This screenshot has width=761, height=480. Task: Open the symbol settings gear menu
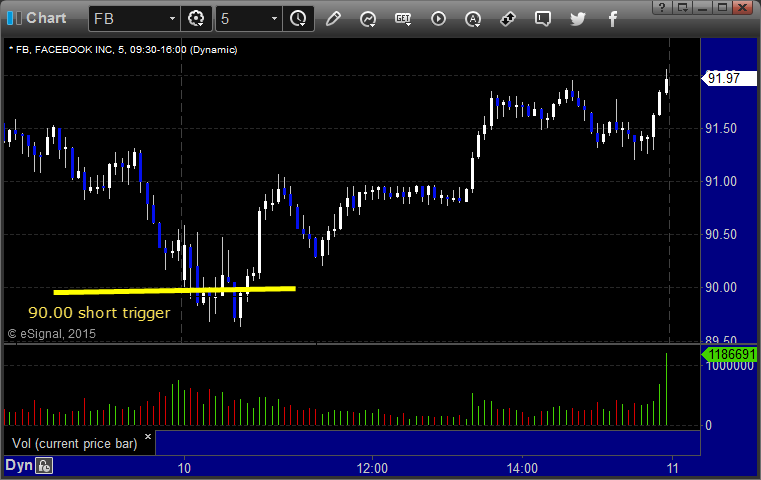pyautogui.click(x=196, y=19)
